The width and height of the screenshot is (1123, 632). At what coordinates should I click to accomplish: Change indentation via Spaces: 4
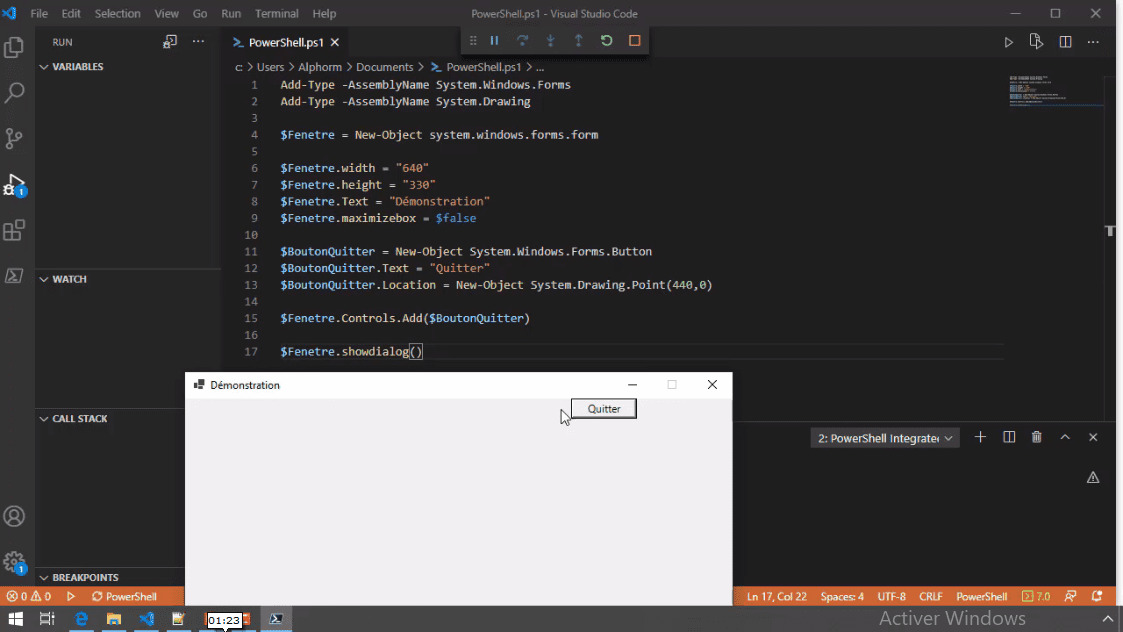842,596
